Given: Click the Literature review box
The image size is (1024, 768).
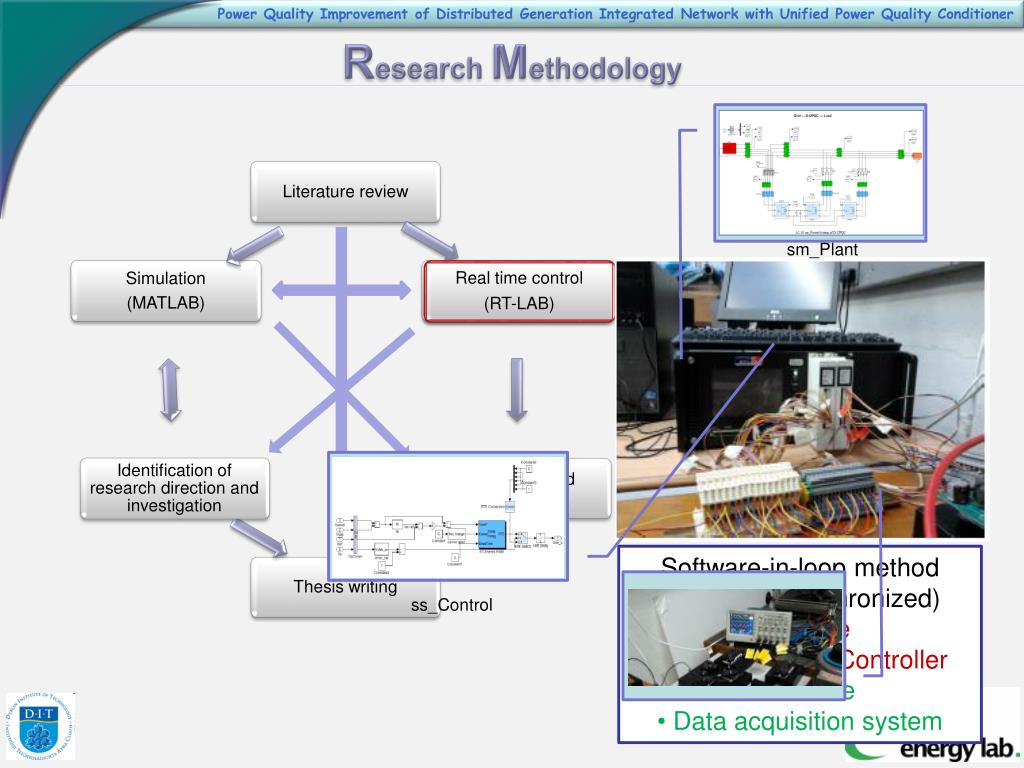Looking at the screenshot, I should point(345,192).
